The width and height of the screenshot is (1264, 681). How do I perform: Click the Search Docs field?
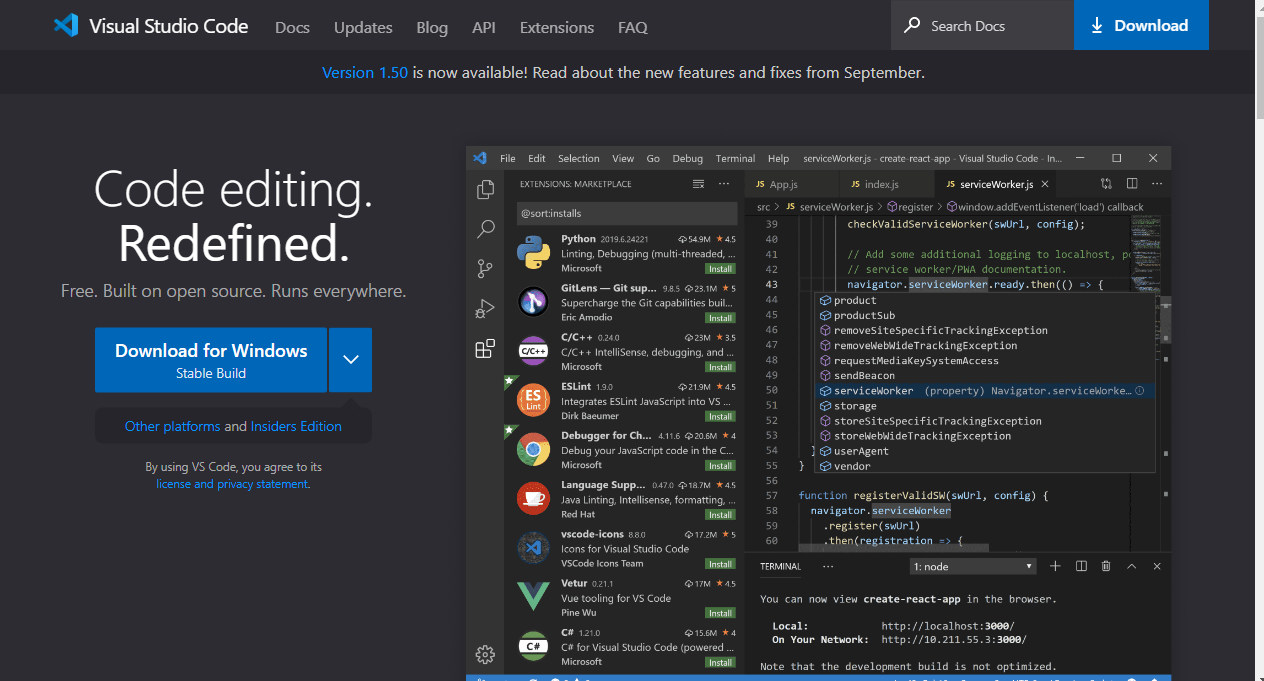(x=982, y=25)
